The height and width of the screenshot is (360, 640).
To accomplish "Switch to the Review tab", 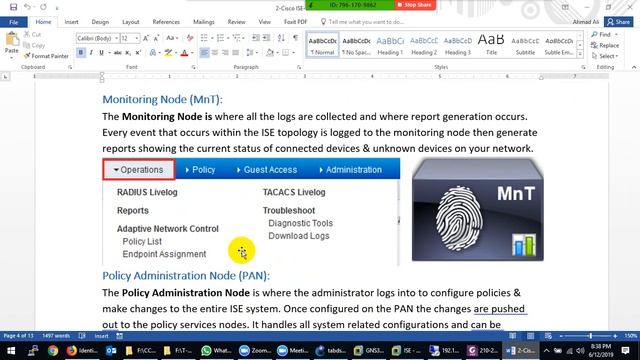I will (x=236, y=22).
